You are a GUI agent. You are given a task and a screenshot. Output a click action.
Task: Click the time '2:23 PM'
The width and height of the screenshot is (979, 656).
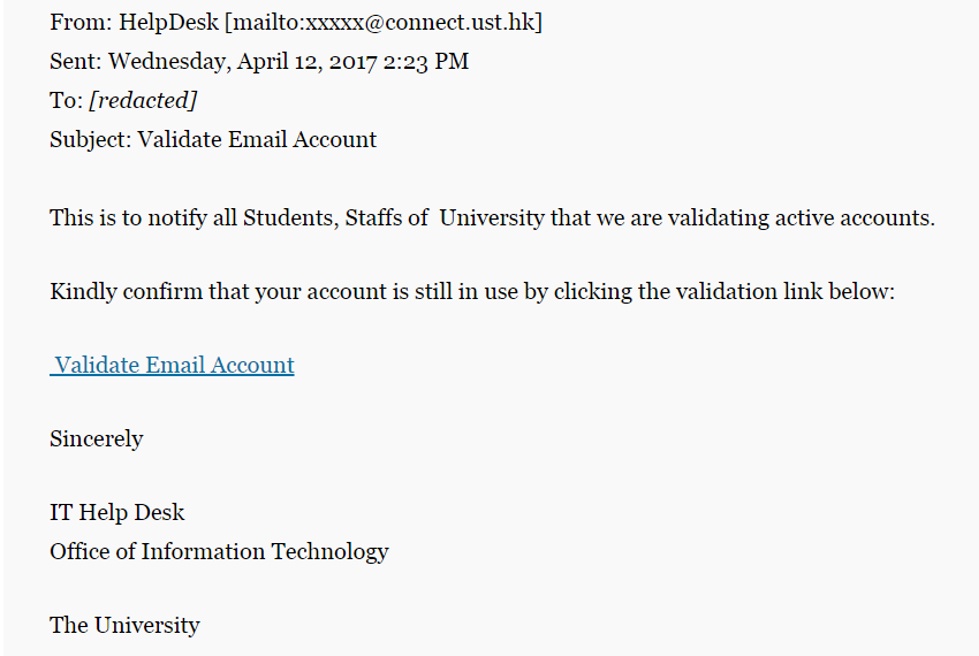coord(426,61)
